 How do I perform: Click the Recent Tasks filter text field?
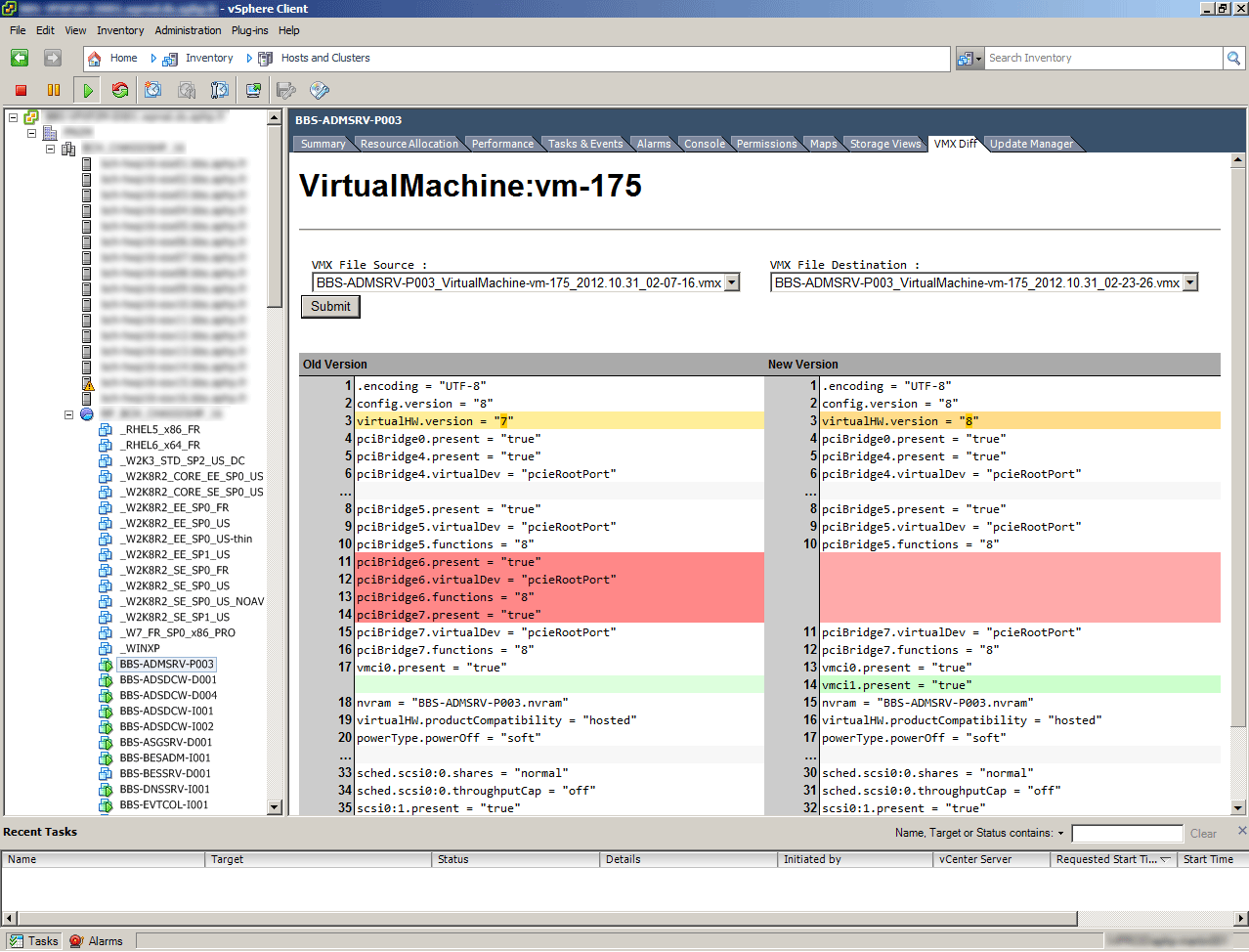(1127, 834)
